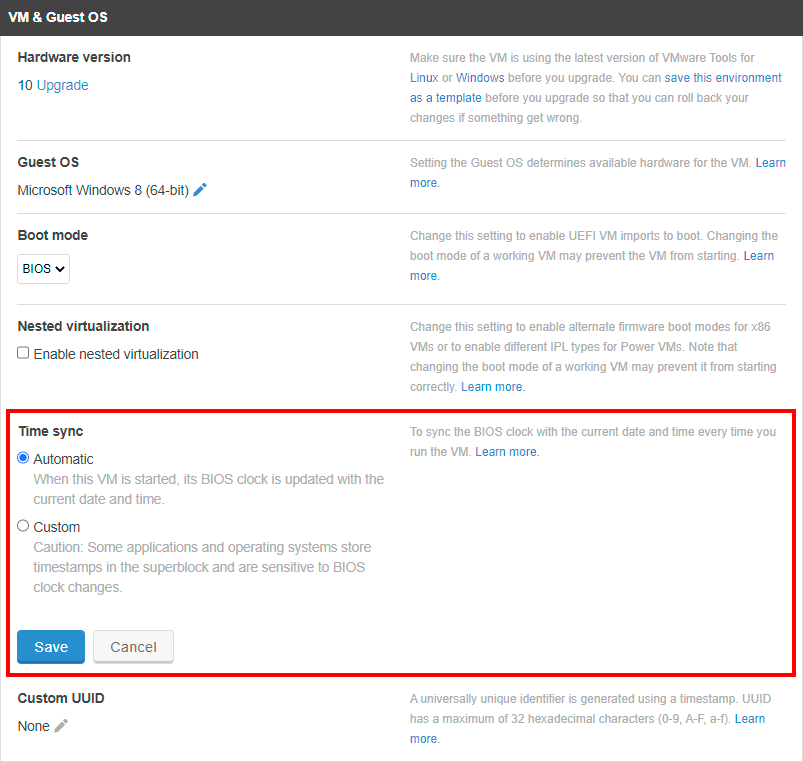This screenshot has width=803, height=762.
Task: Open the BIOS boot mode dropdown
Action: point(44,269)
